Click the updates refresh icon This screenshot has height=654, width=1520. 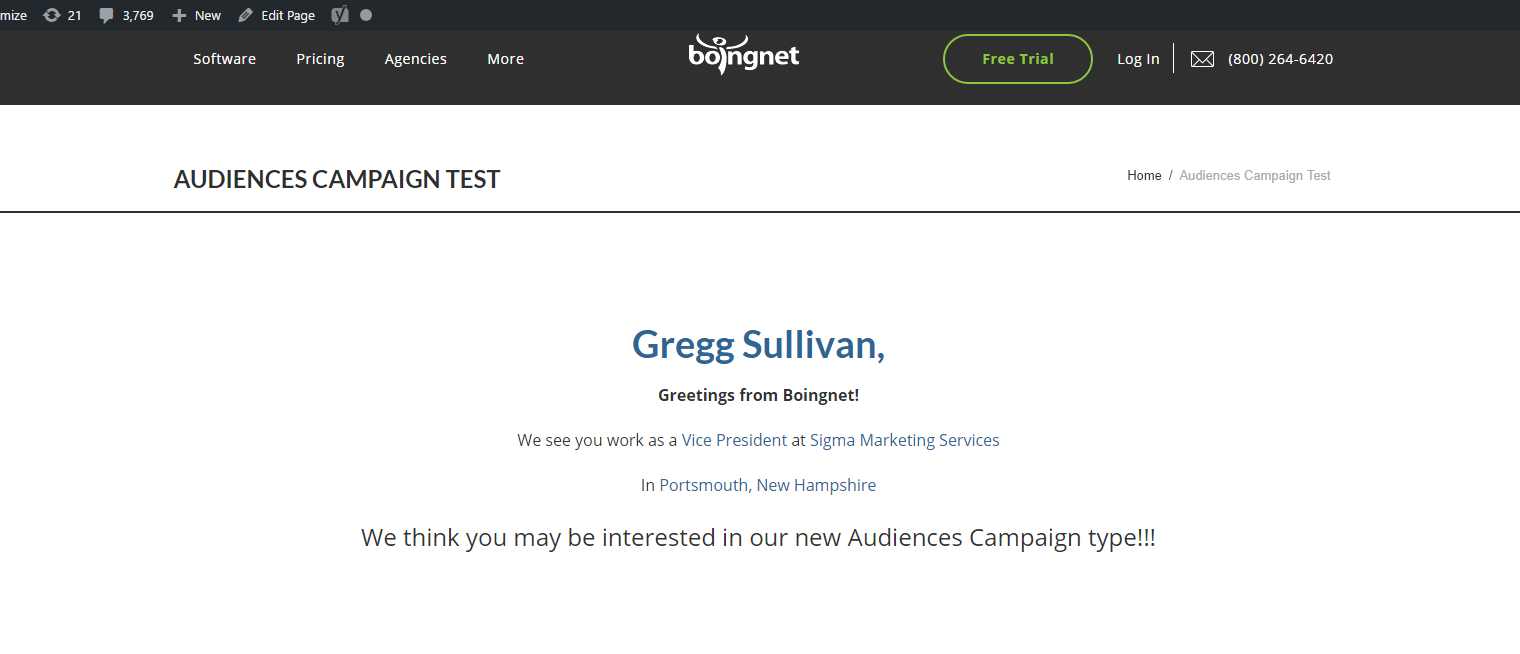coord(52,15)
